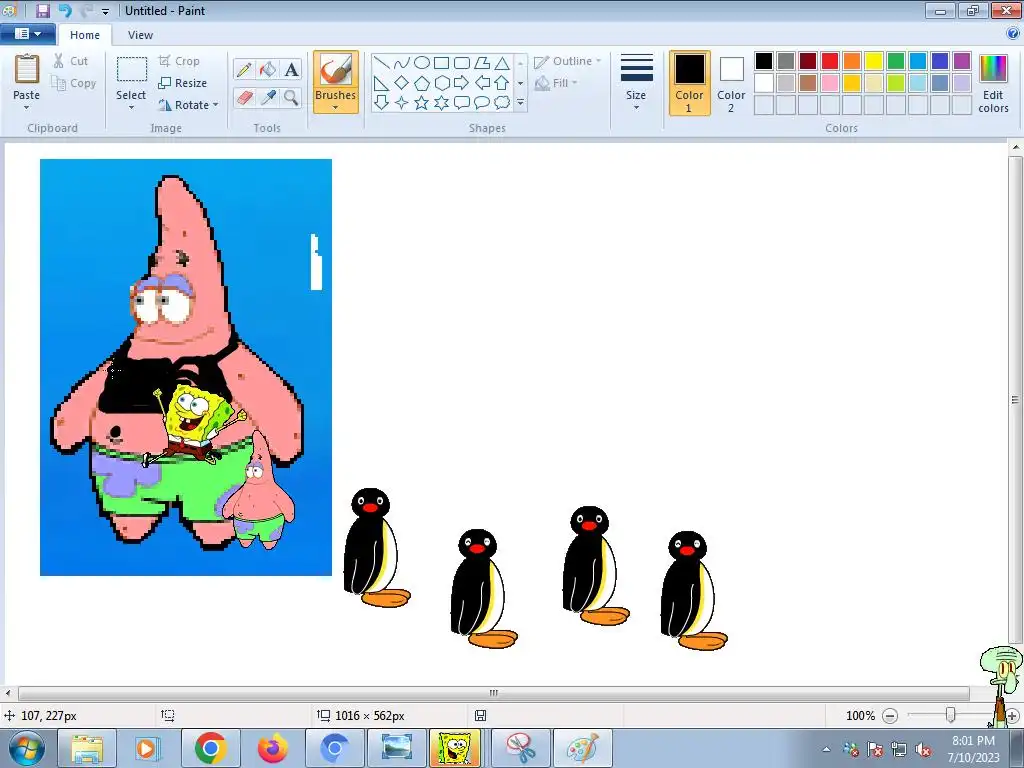The height and width of the screenshot is (768, 1024).
Task: Activate Color 1 foreground selector
Action: click(x=690, y=83)
